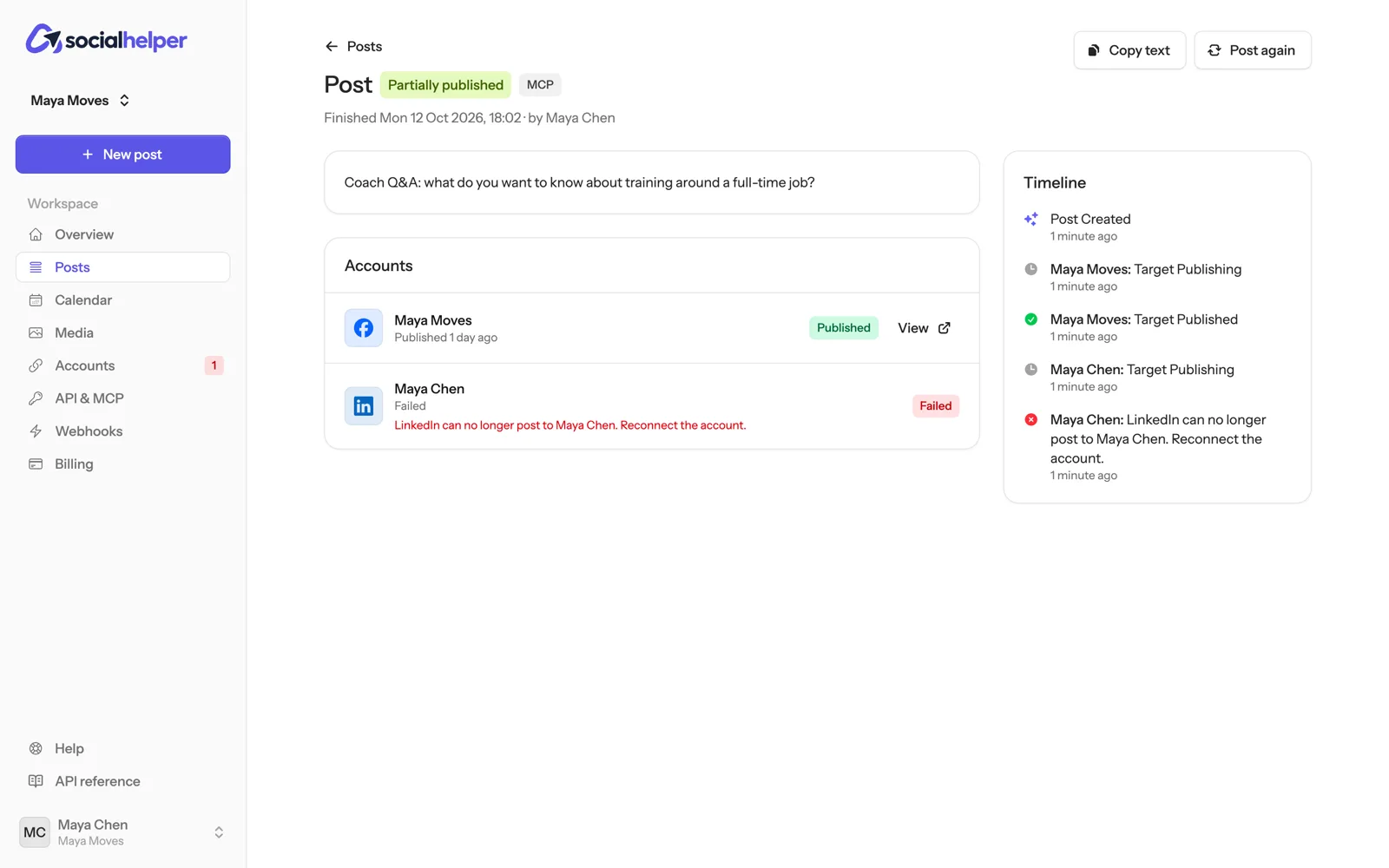This screenshot has height=868, width=1389.
Task: Click the MC avatar
Action: tap(35, 832)
